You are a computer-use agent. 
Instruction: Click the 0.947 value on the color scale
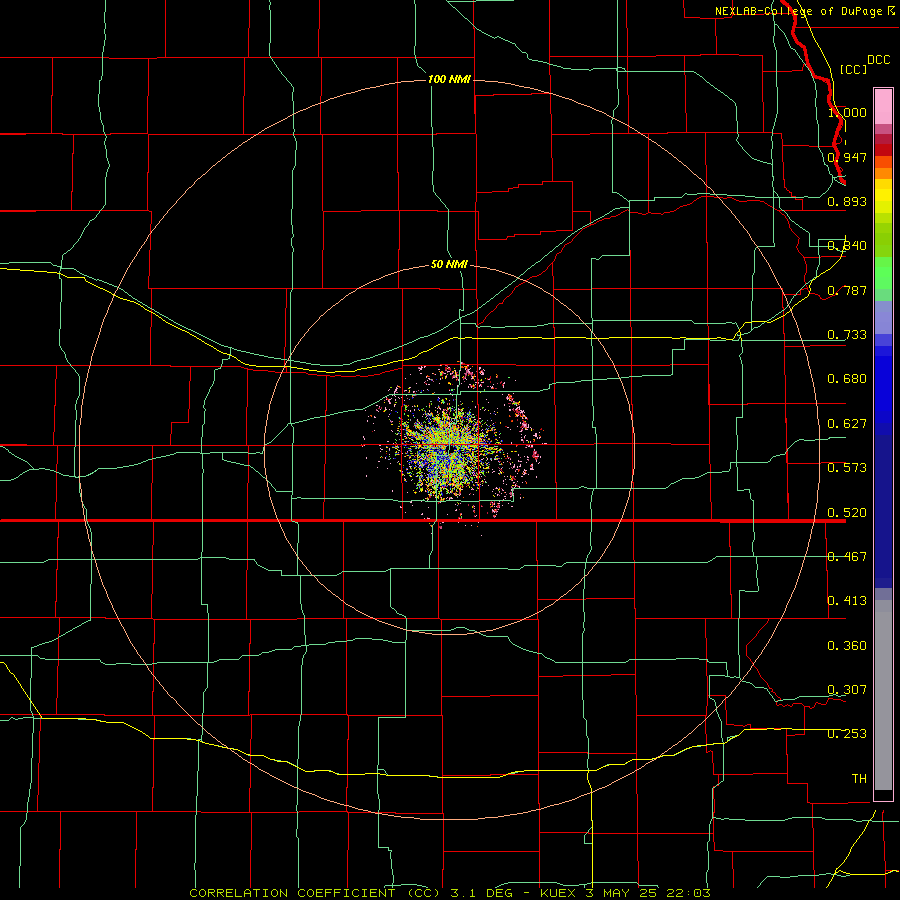tap(847, 157)
